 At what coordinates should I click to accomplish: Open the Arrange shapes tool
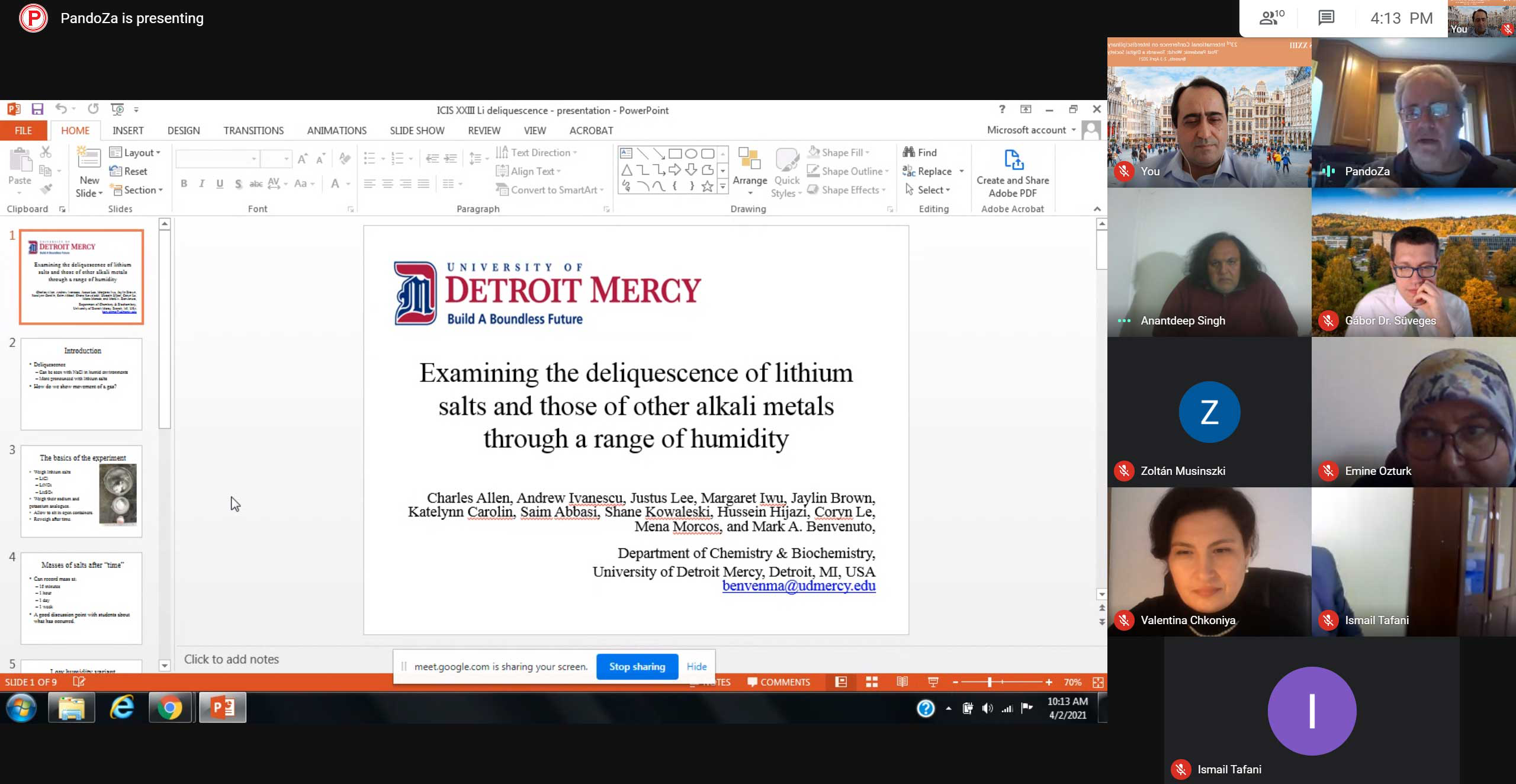(750, 172)
